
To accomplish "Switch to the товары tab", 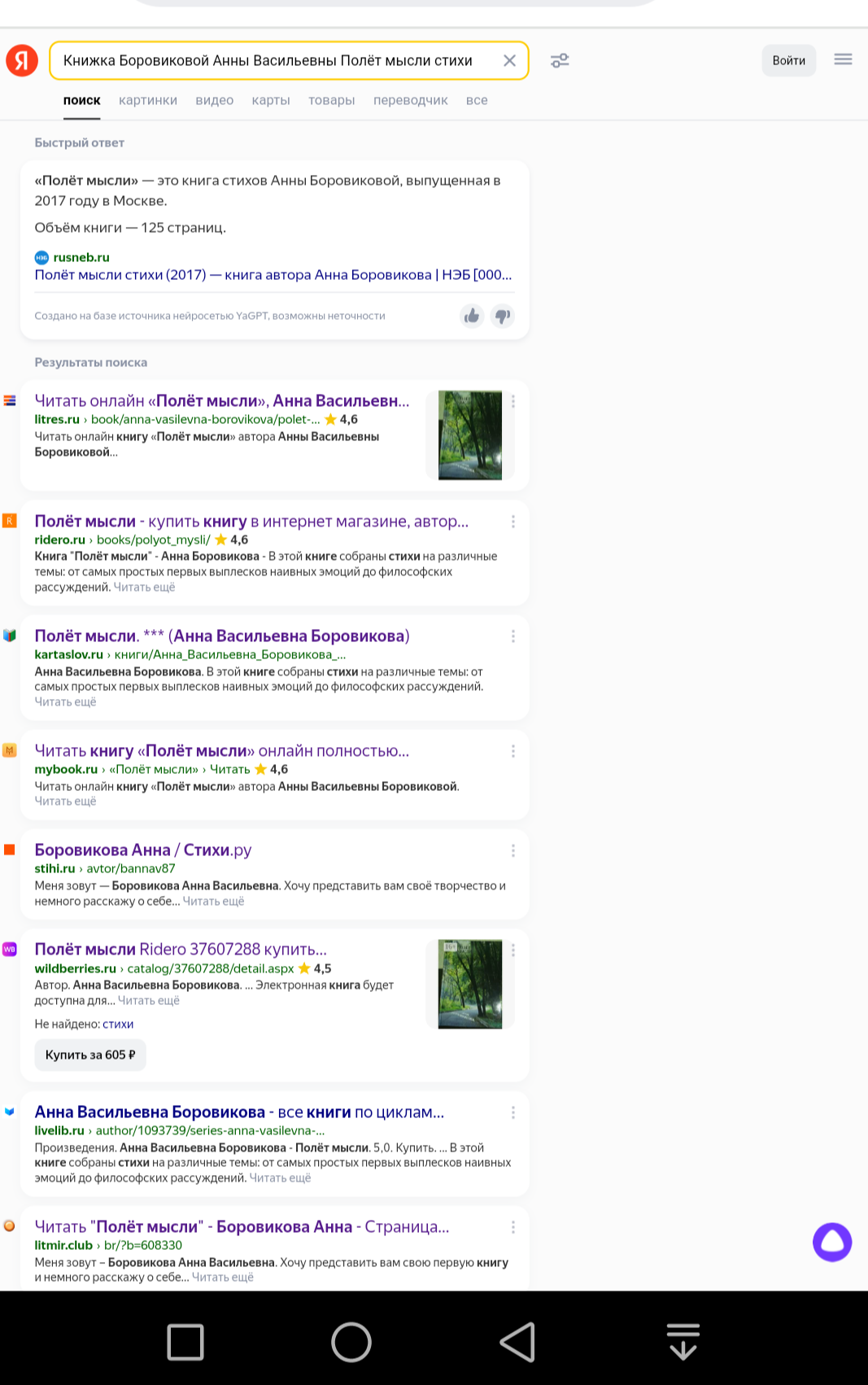I will pos(332,100).
